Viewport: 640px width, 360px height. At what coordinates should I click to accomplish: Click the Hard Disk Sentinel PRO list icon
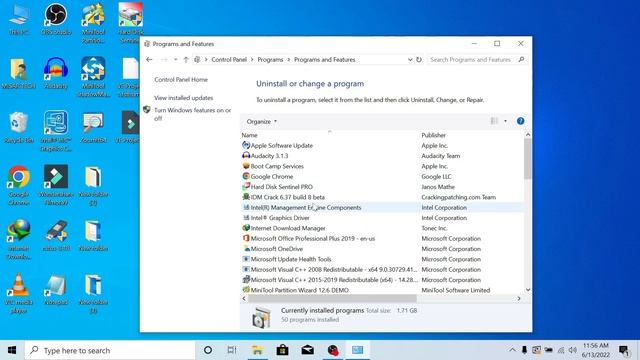[x=246, y=187]
